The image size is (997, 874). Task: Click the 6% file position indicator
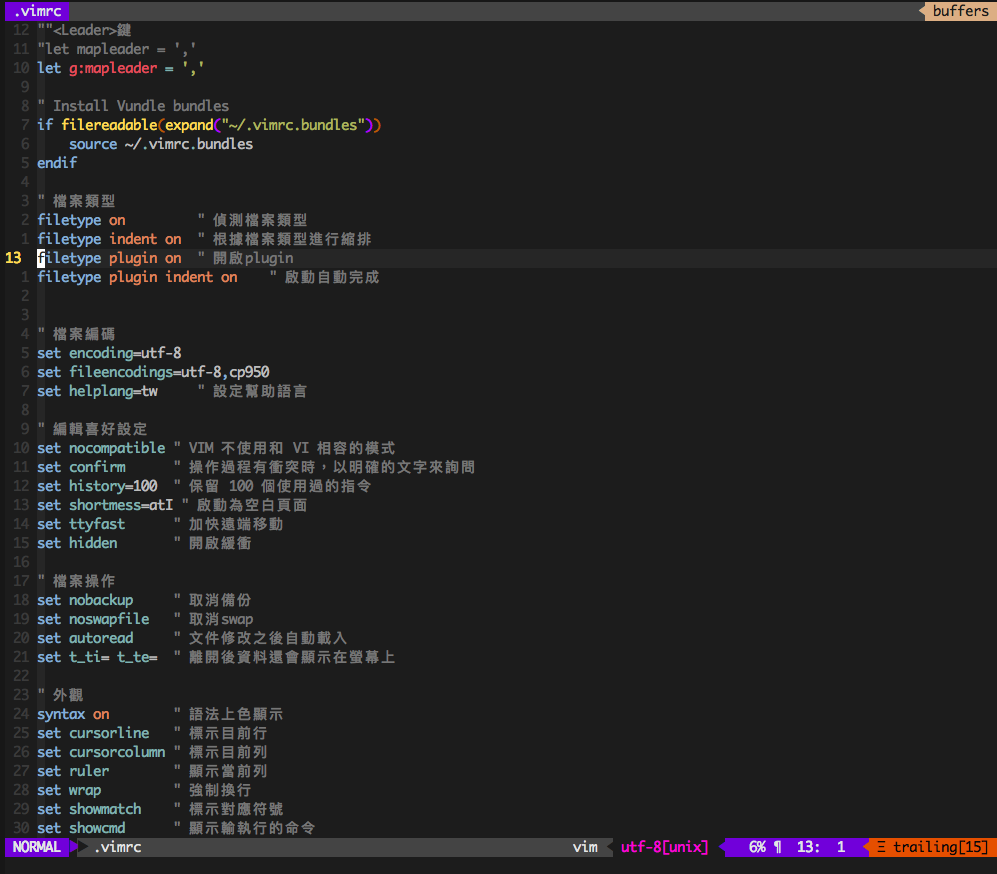757,847
